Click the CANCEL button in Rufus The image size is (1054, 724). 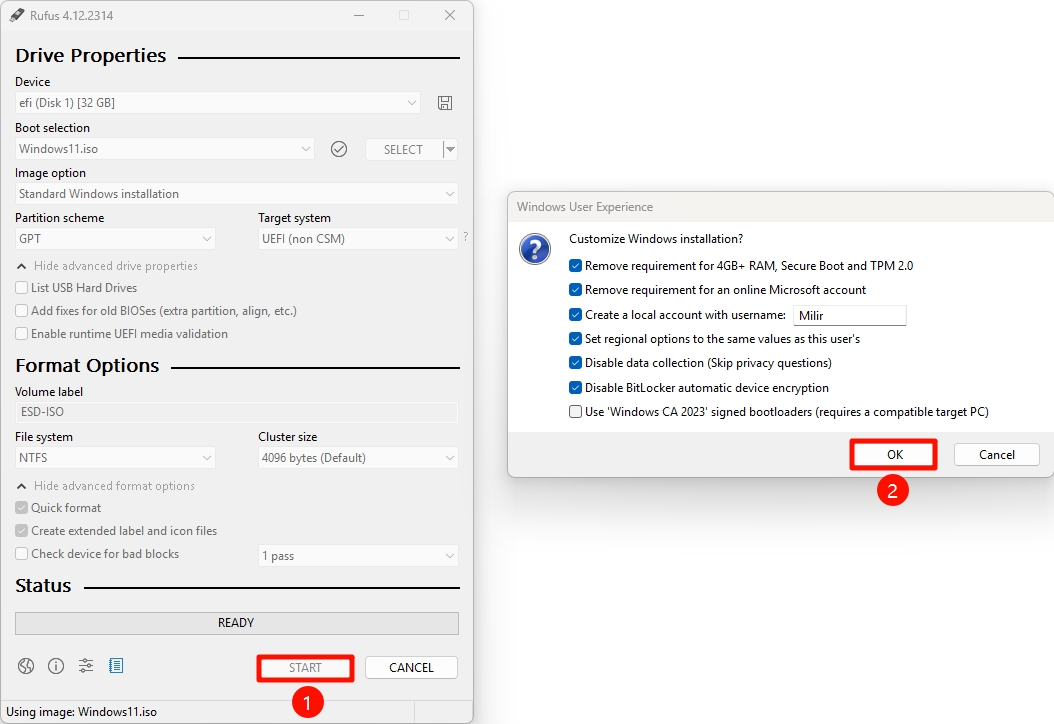point(411,668)
